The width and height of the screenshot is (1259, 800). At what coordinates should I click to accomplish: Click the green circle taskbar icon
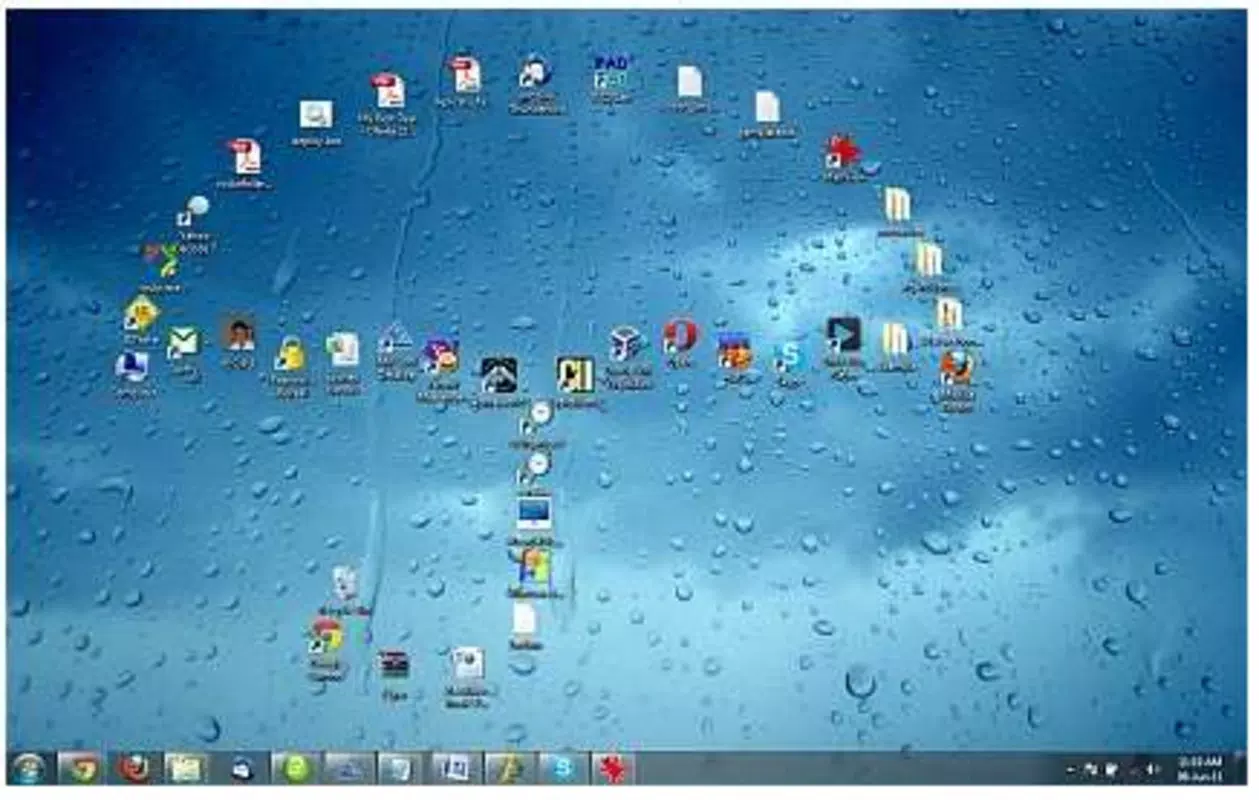[295, 769]
